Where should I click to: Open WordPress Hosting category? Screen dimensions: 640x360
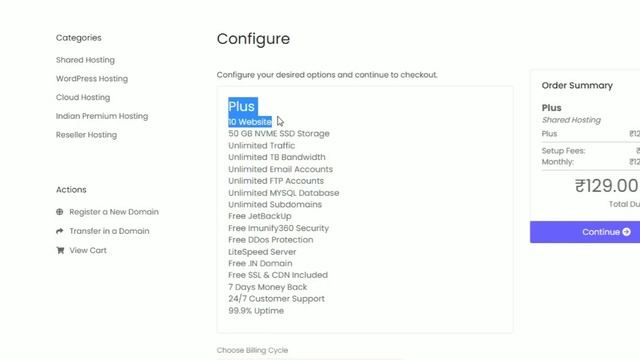[x=92, y=79]
